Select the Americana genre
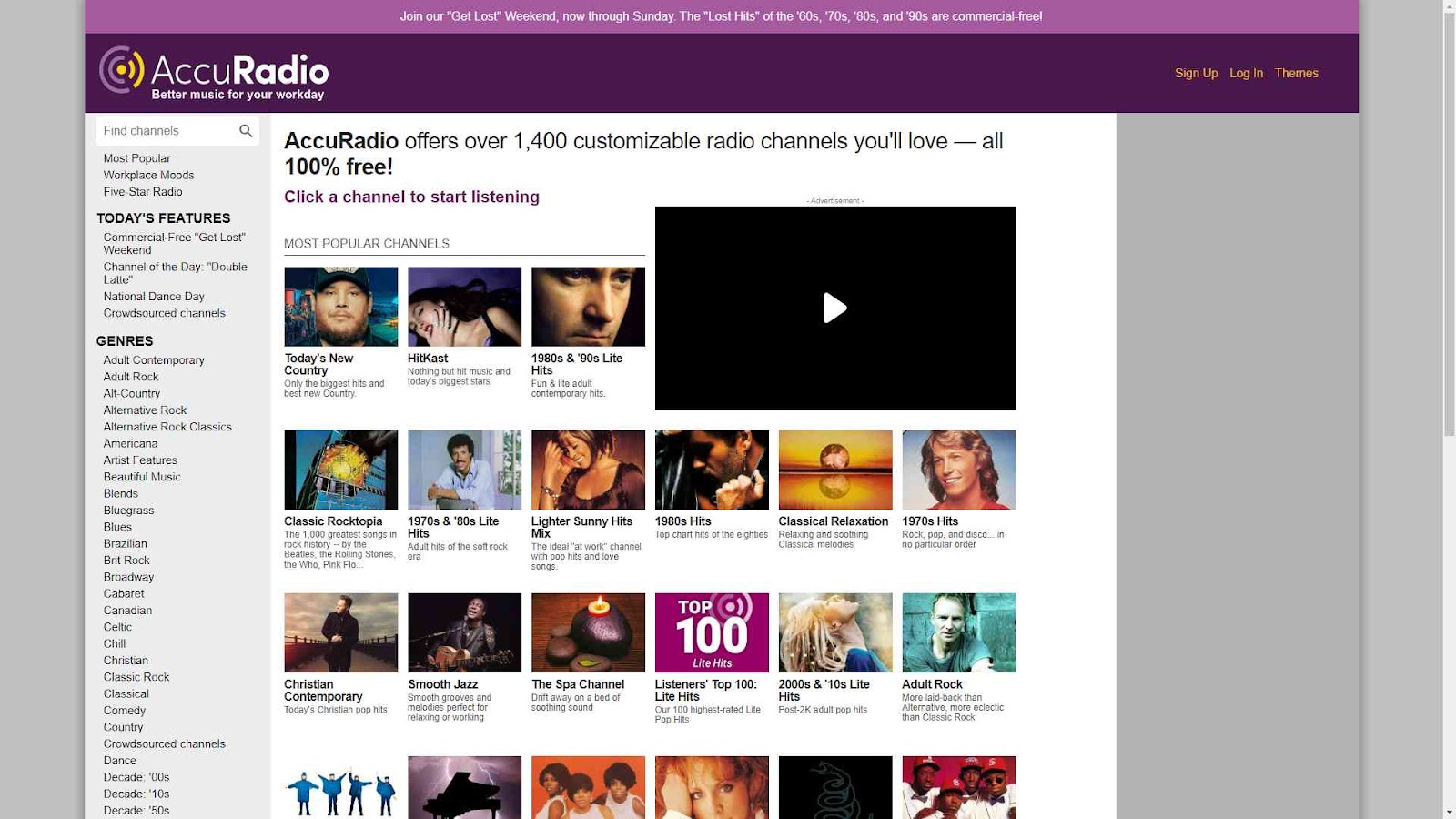 pyautogui.click(x=130, y=444)
